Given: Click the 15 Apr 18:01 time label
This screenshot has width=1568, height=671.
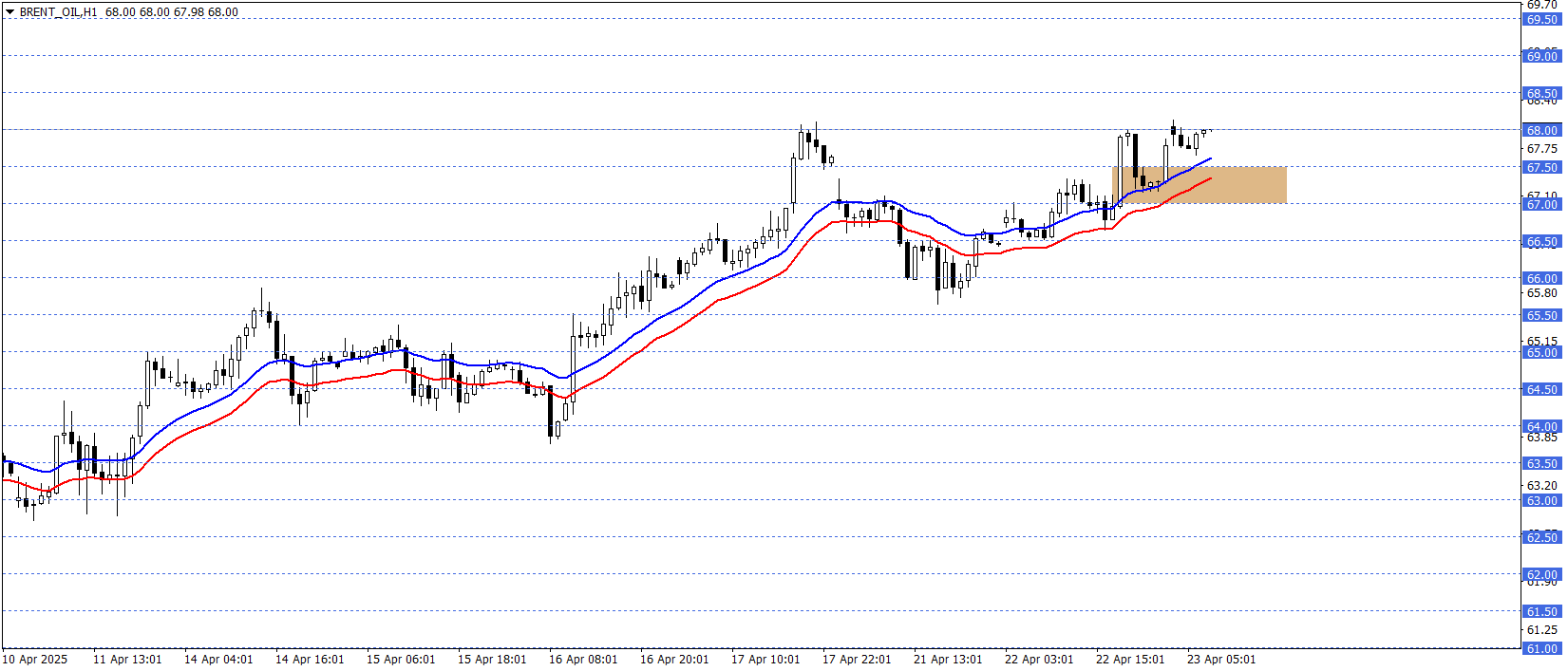Looking at the screenshot, I should tap(492, 660).
